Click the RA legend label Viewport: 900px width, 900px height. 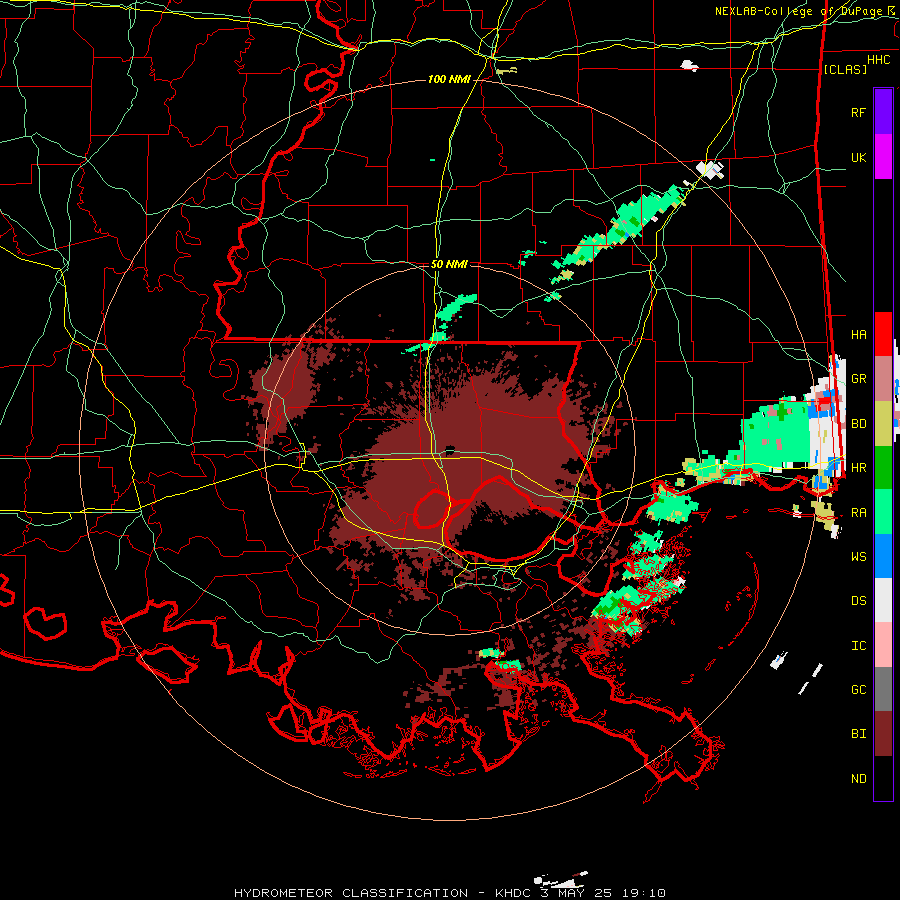click(x=858, y=513)
